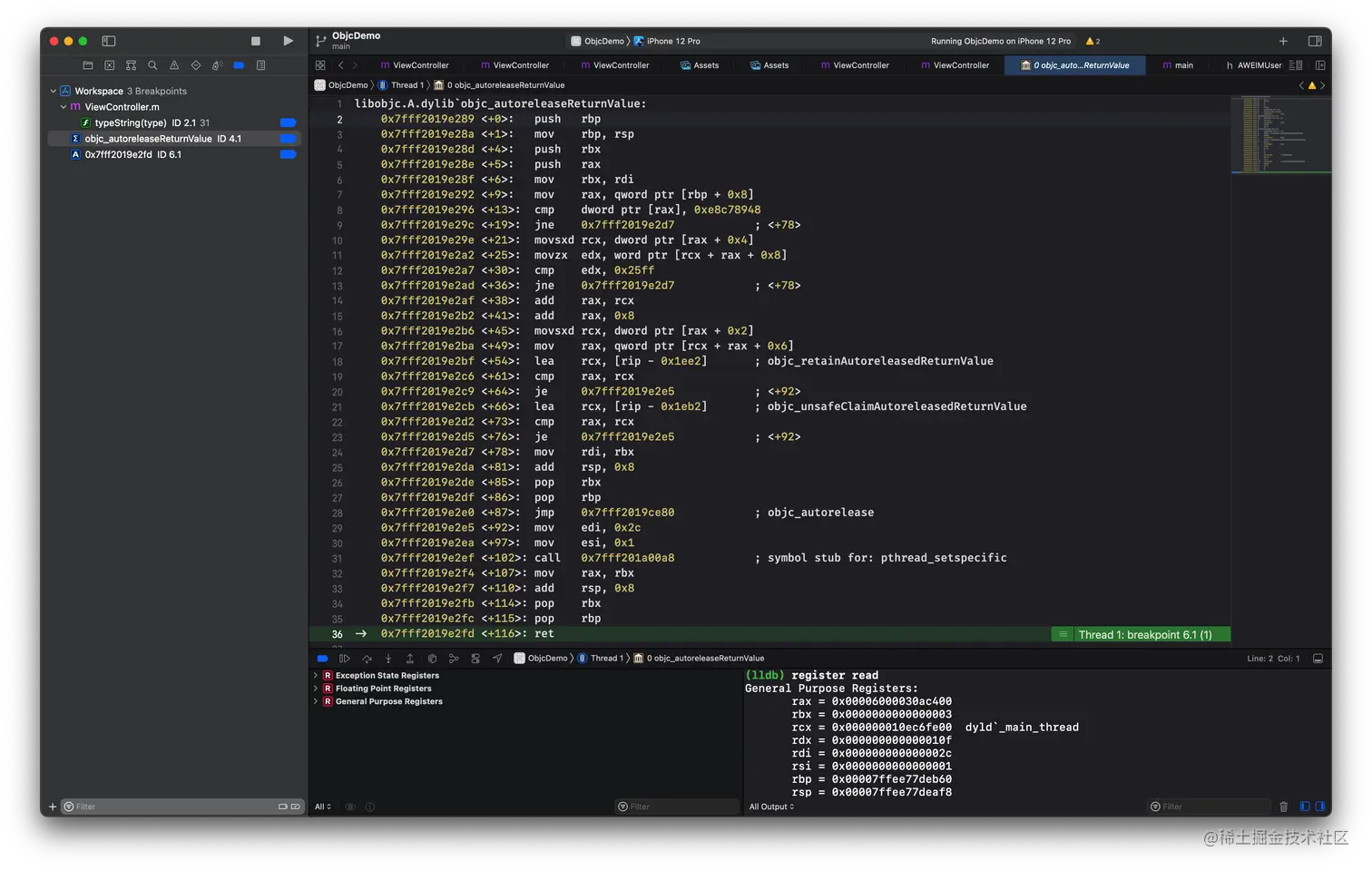Toggle the navigator sidebar visibility
1372x870 pixels.
[x=109, y=41]
